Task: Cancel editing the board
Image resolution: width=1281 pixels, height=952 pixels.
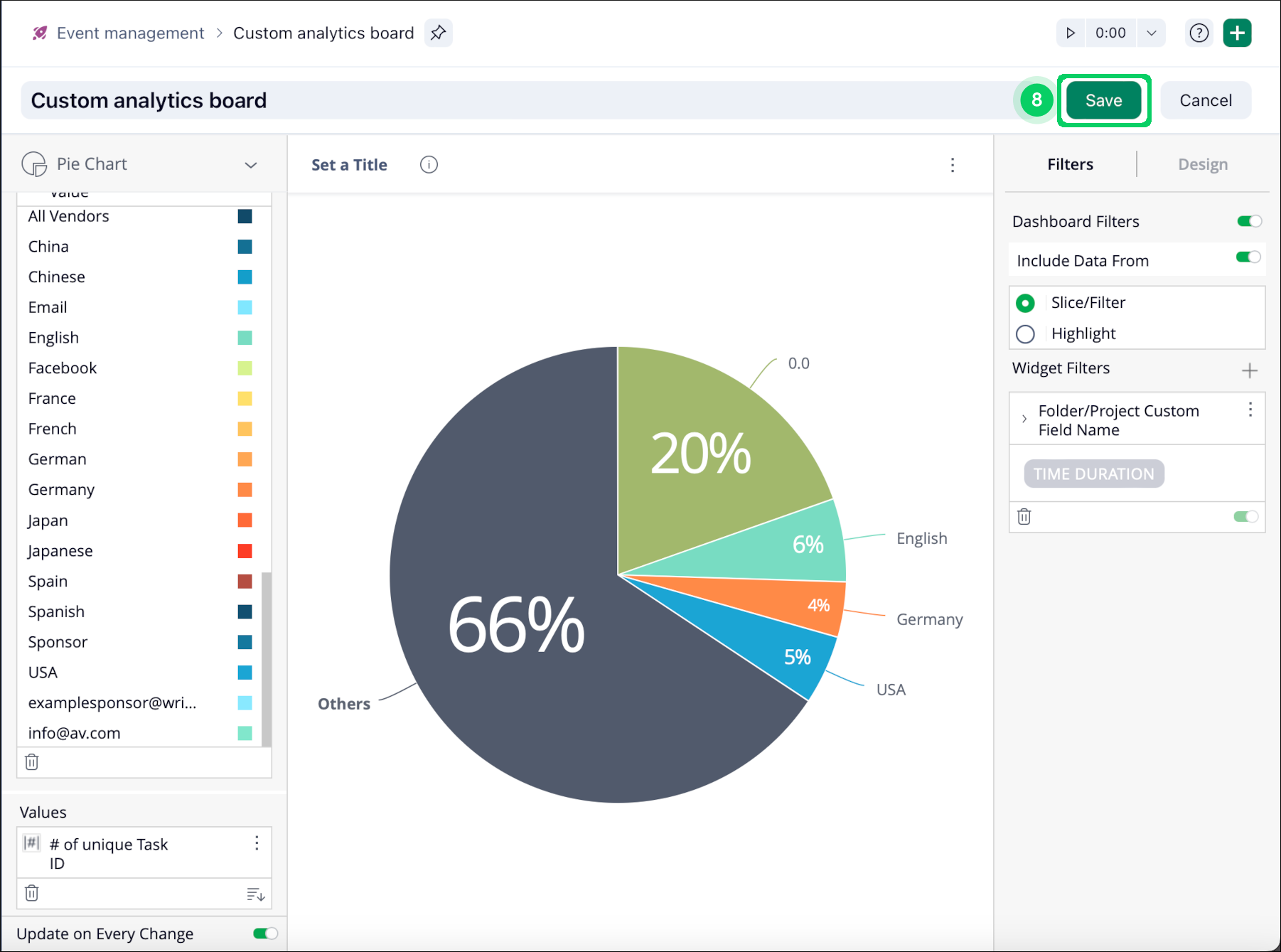Action: coord(1206,100)
